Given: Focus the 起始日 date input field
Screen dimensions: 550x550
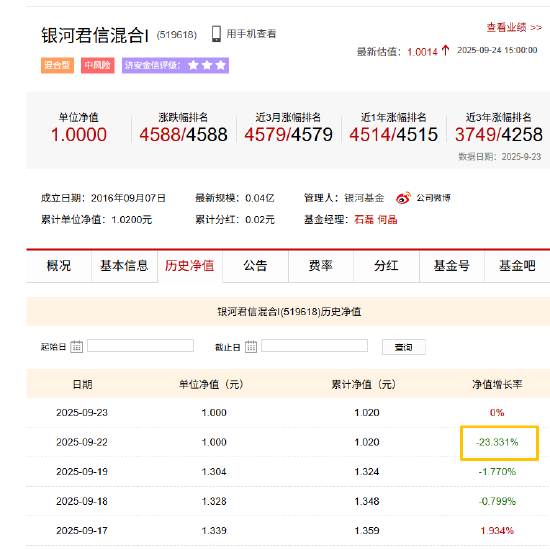Looking at the screenshot, I should 140,346.
